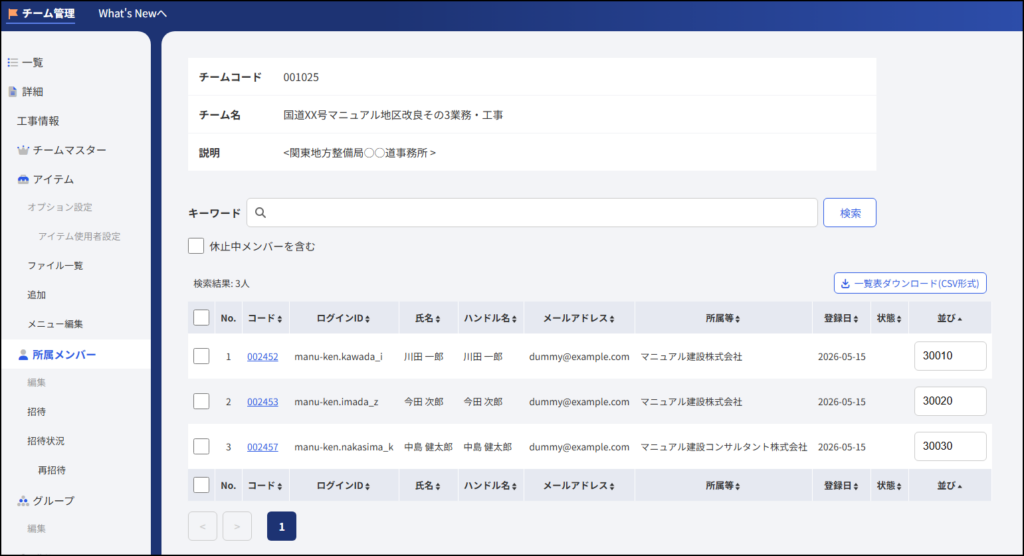Click 検索結果: 3人 text
Screen dimensions: 1024x556
[x=221, y=284]
